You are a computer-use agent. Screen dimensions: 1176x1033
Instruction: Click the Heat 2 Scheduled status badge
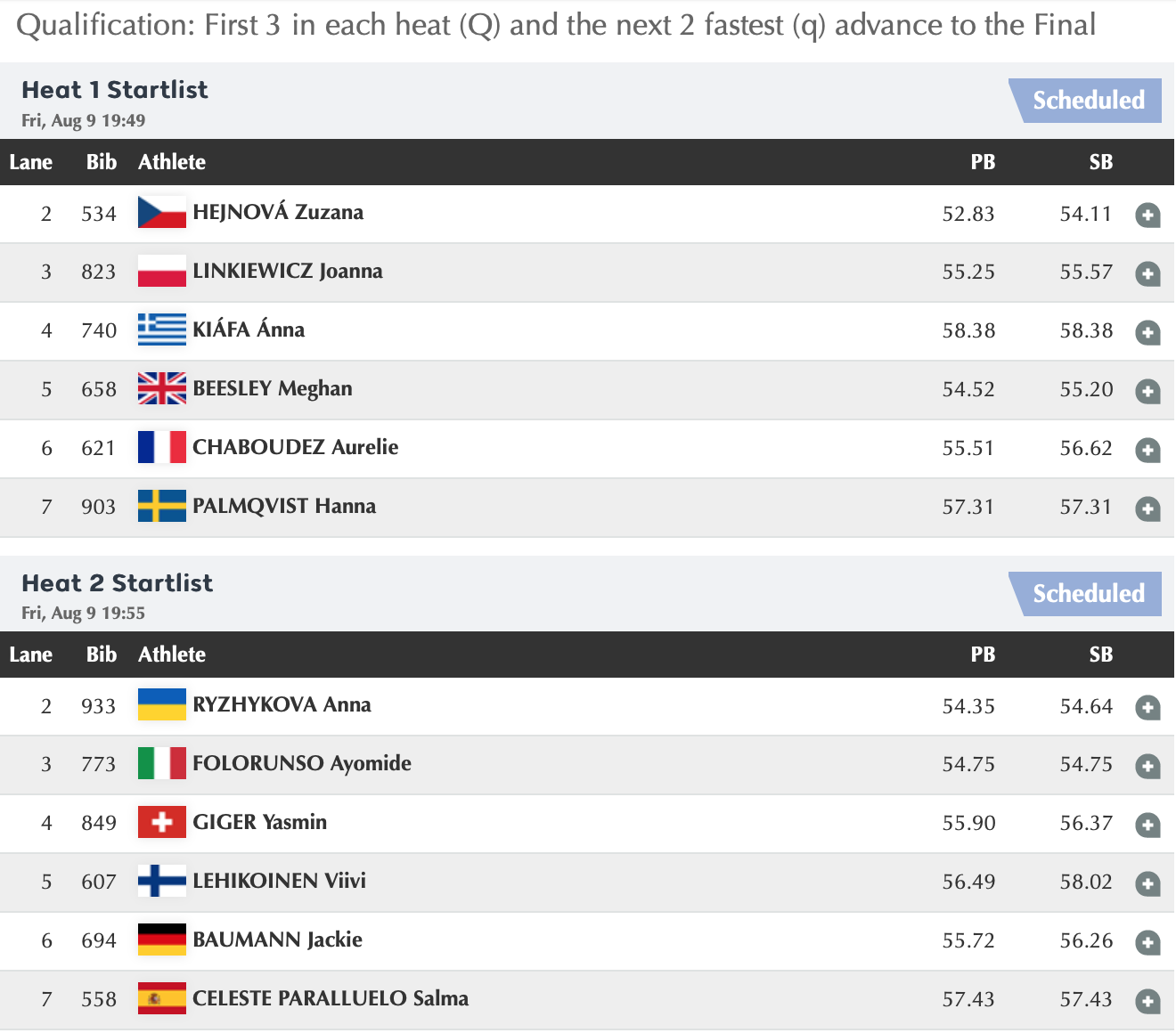[x=1088, y=594]
